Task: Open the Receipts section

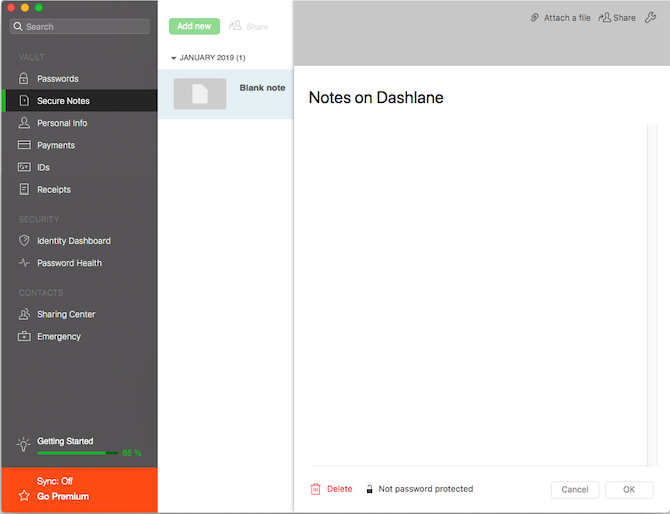Action: pyautogui.click(x=80, y=190)
